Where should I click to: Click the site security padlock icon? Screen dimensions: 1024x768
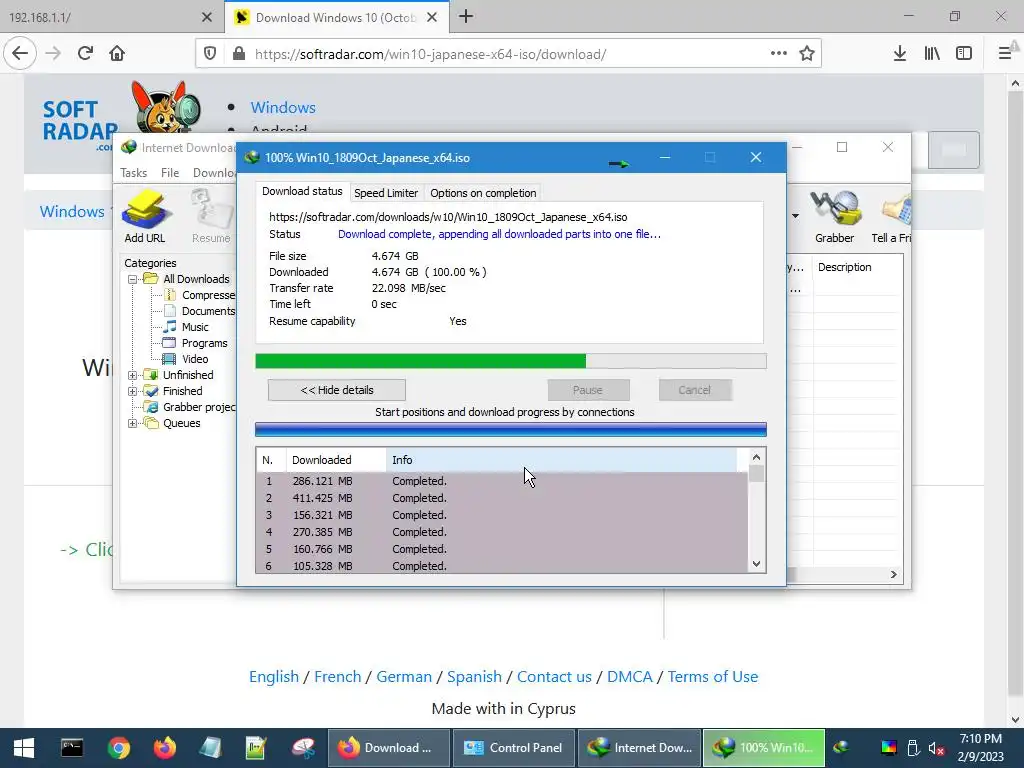239,54
